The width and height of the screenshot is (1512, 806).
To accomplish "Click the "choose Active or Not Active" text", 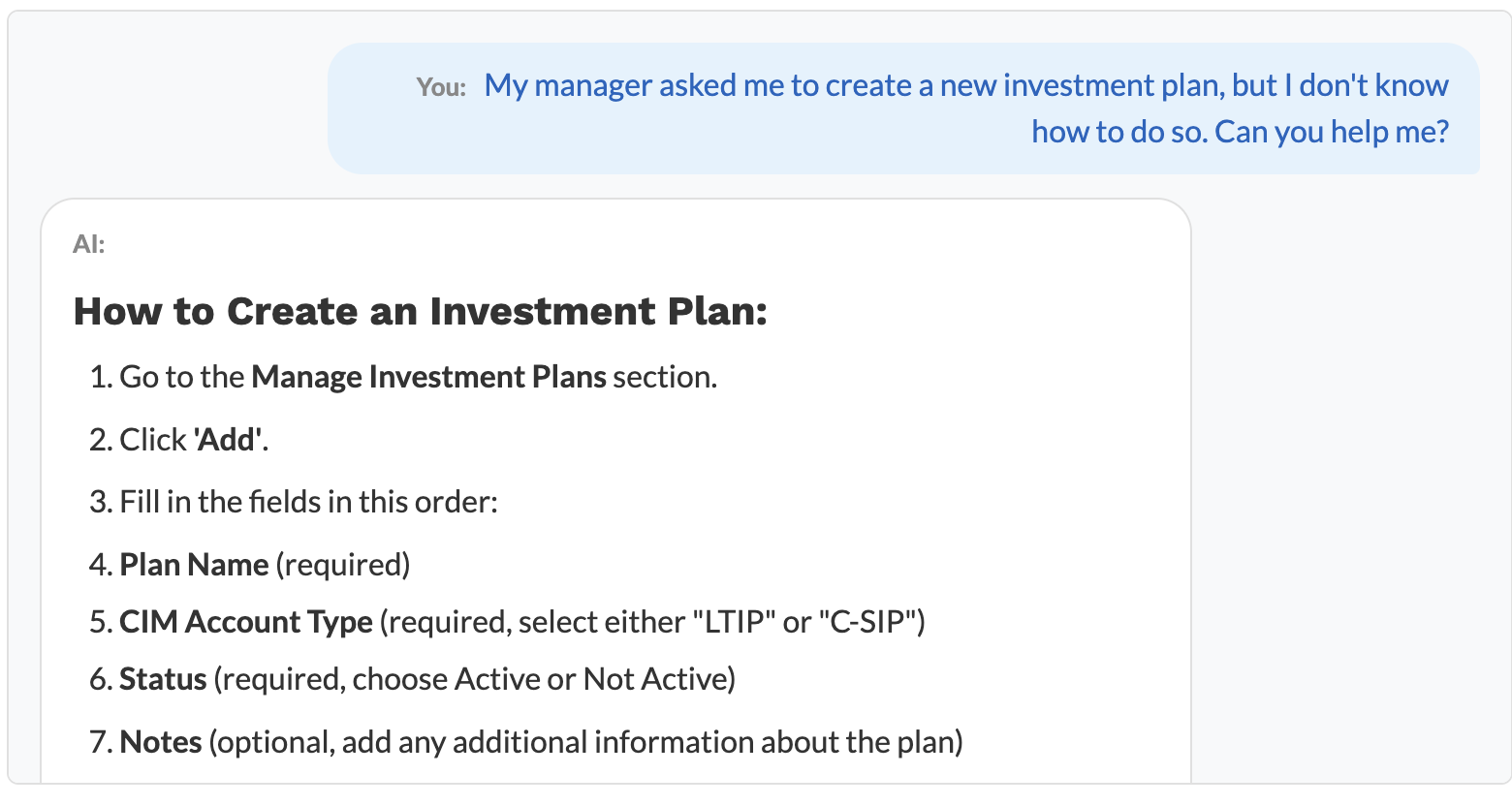I will click(543, 679).
